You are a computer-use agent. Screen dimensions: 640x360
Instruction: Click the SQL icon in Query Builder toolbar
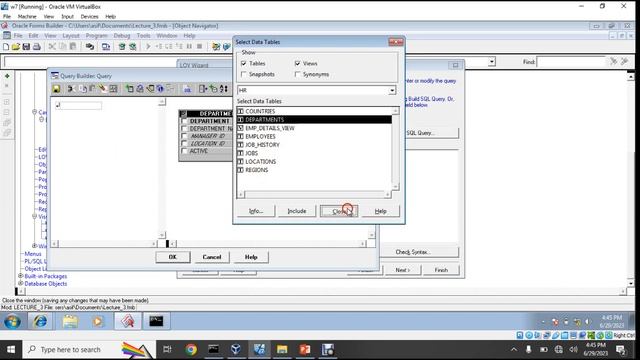tap(187, 89)
